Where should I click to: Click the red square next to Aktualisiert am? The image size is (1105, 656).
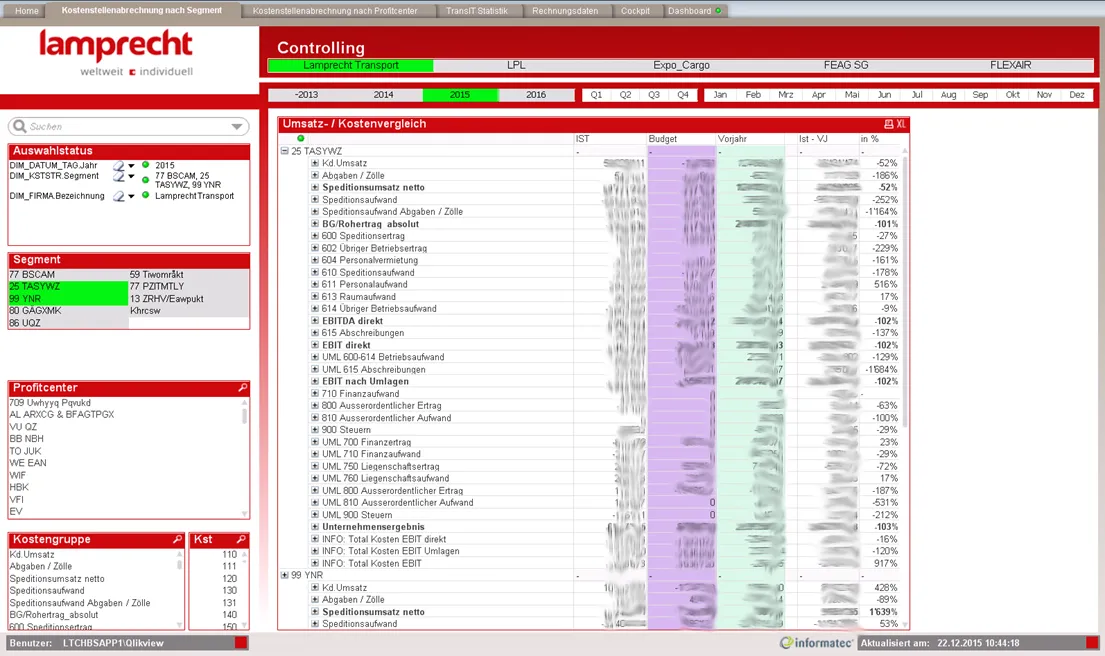pos(1092,643)
